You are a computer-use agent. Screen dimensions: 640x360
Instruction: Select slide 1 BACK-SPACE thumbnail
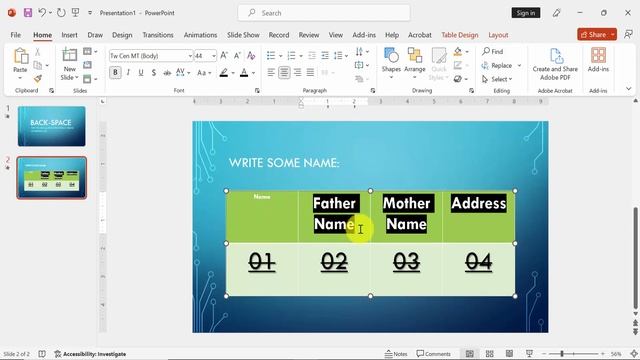[51, 126]
